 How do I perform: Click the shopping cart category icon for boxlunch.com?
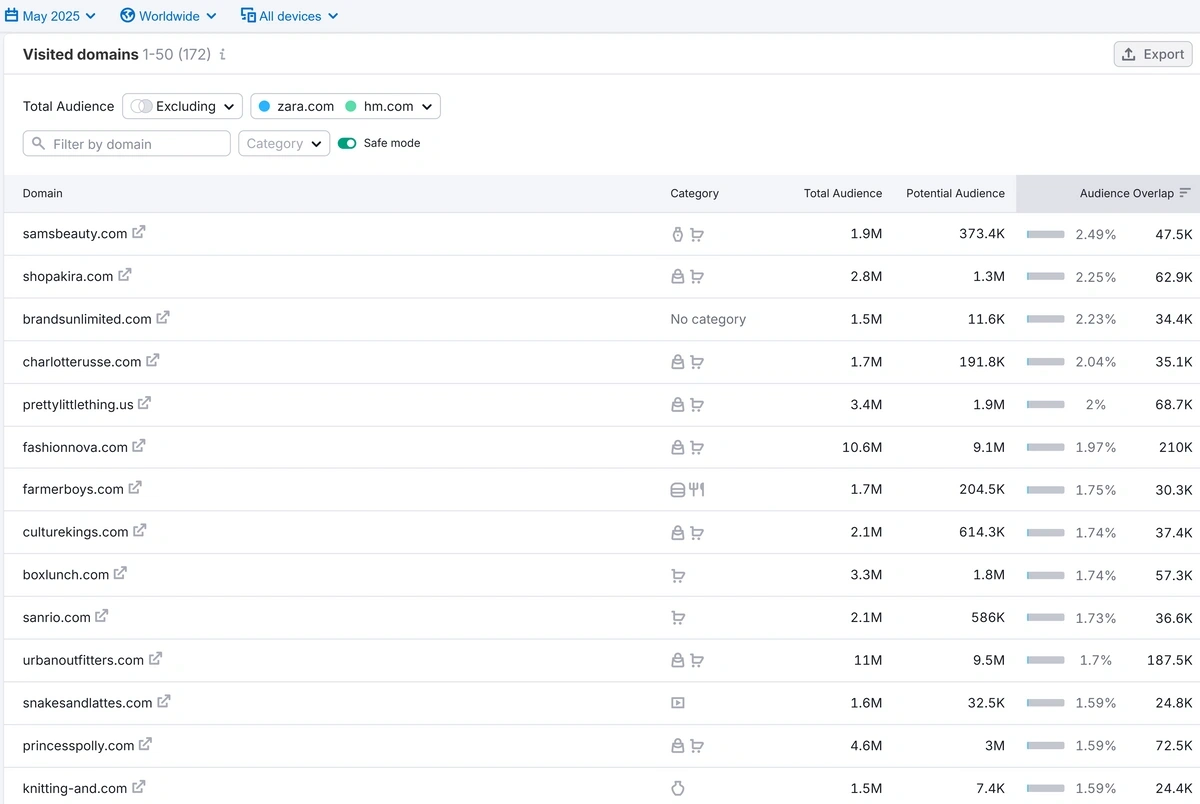(678, 576)
